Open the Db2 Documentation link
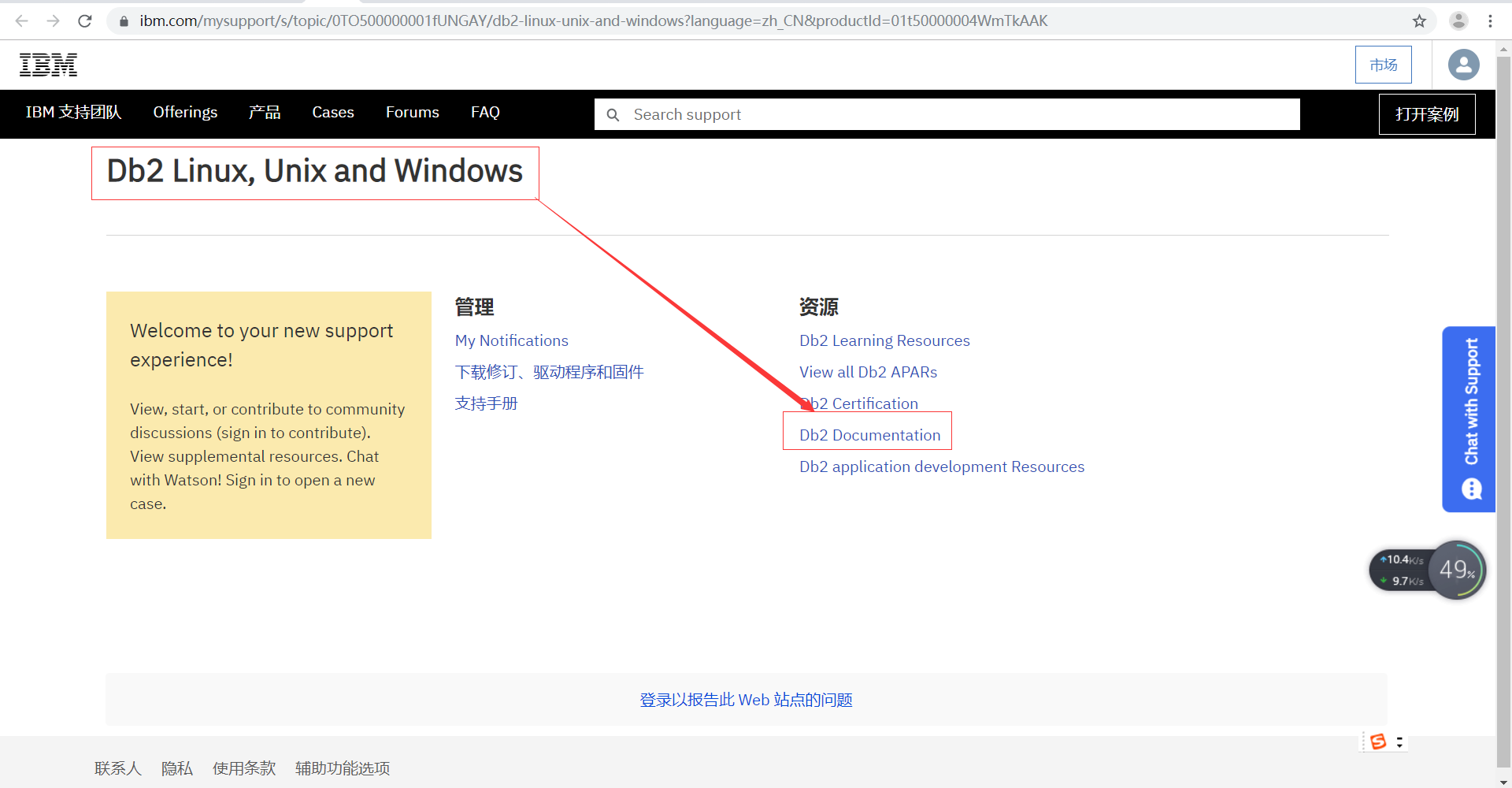The image size is (1512, 788). click(x=869, y=434)
